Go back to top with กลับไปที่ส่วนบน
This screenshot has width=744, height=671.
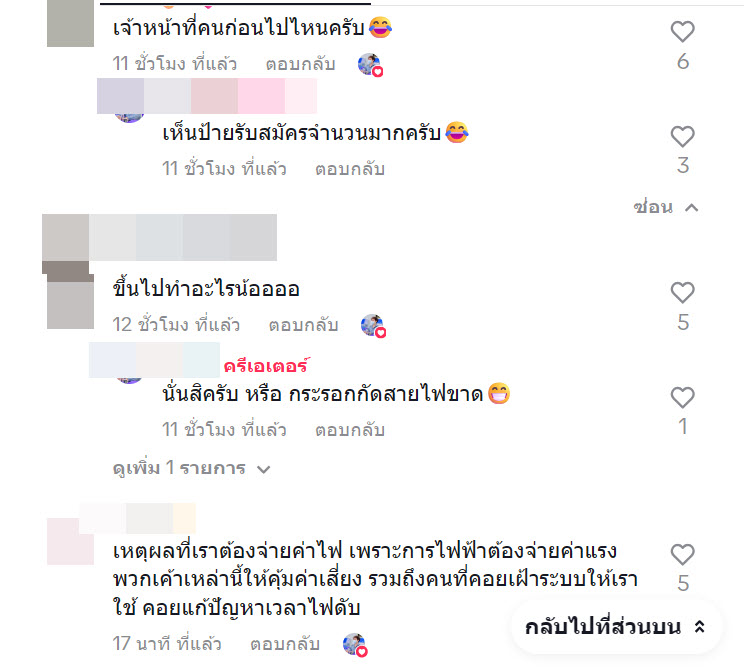pyautogui.click(x=616, y=627)
